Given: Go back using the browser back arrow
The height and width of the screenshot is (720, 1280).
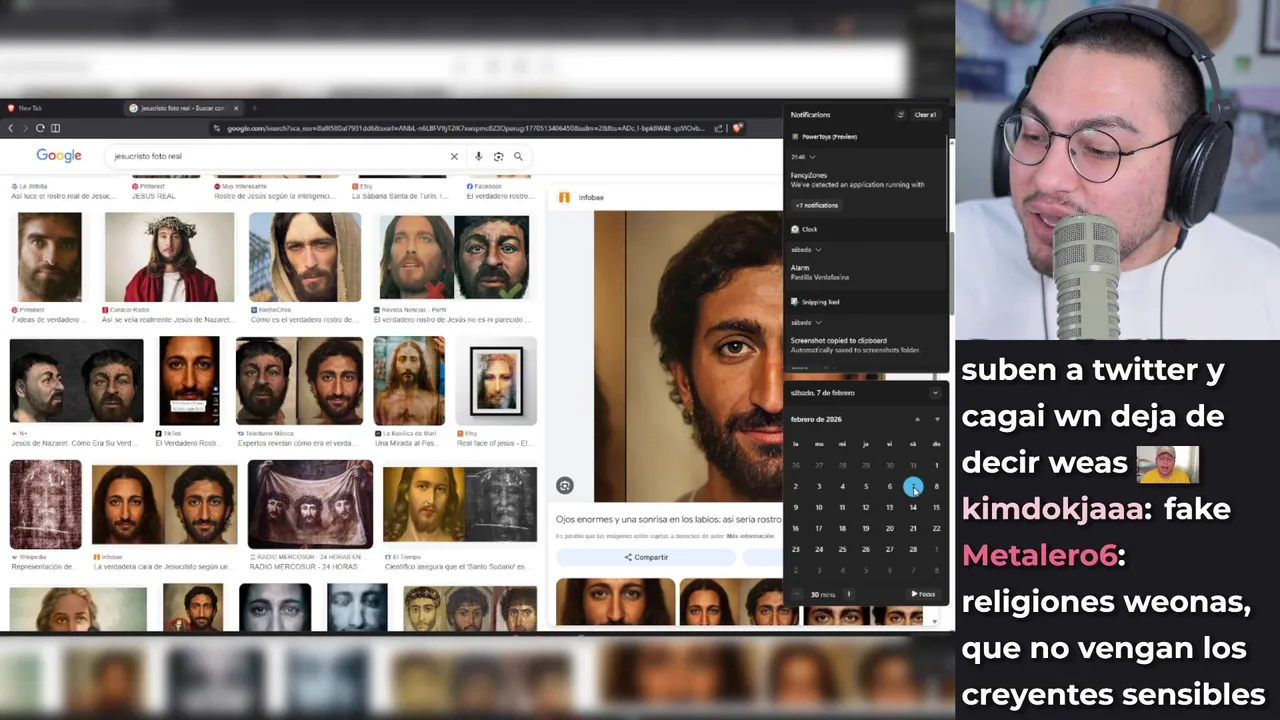Looking at the screenshot, I should click(11, 128).
